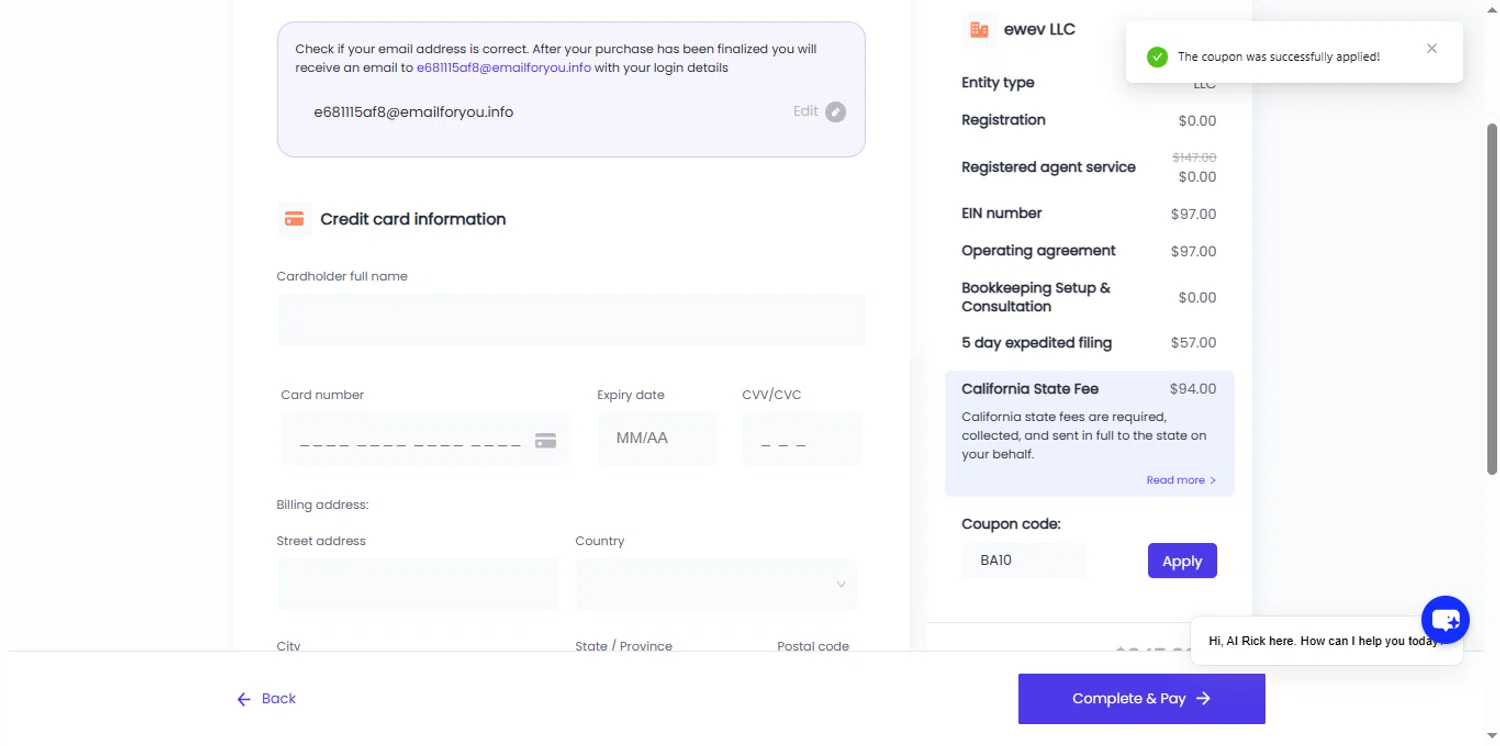This screenshot has width=1500, height=746.
Task: Click the displayed email e681115af8@emailforyou.info value
Action: pos(413,112)
